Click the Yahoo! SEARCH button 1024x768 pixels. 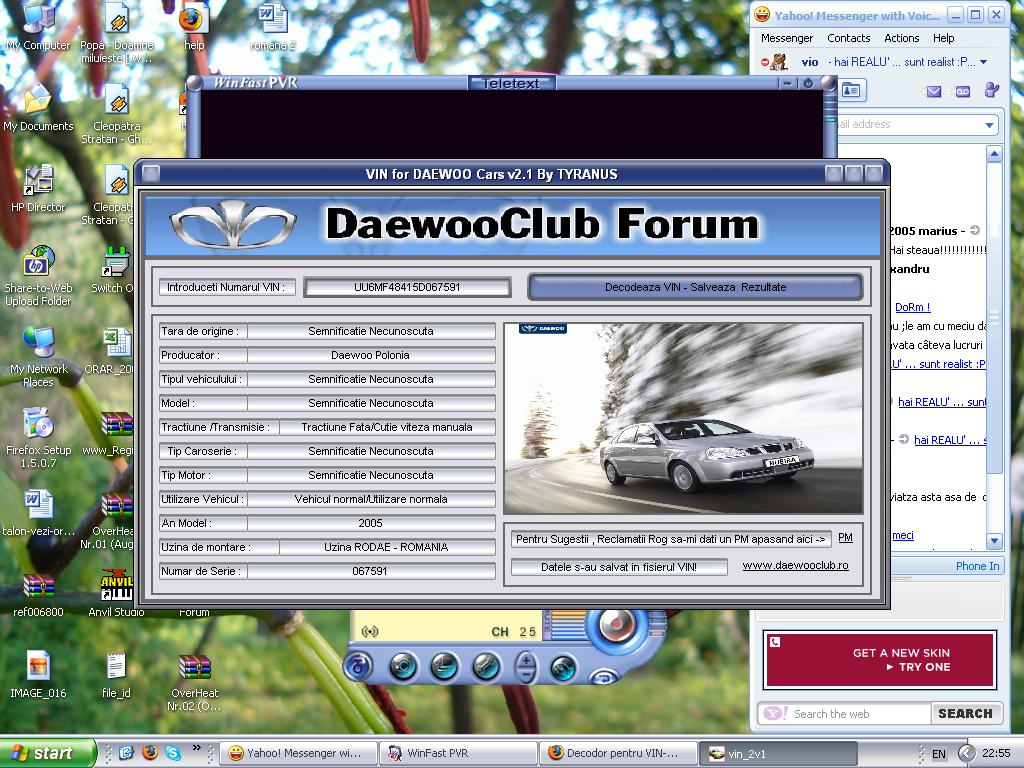coord(965,714)
